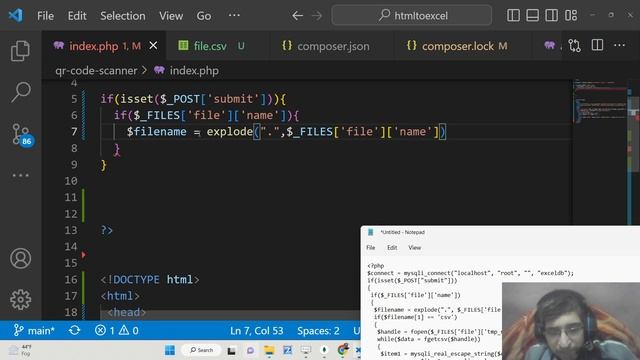Toggle the bottom panel layout icon

coord(532,16)
